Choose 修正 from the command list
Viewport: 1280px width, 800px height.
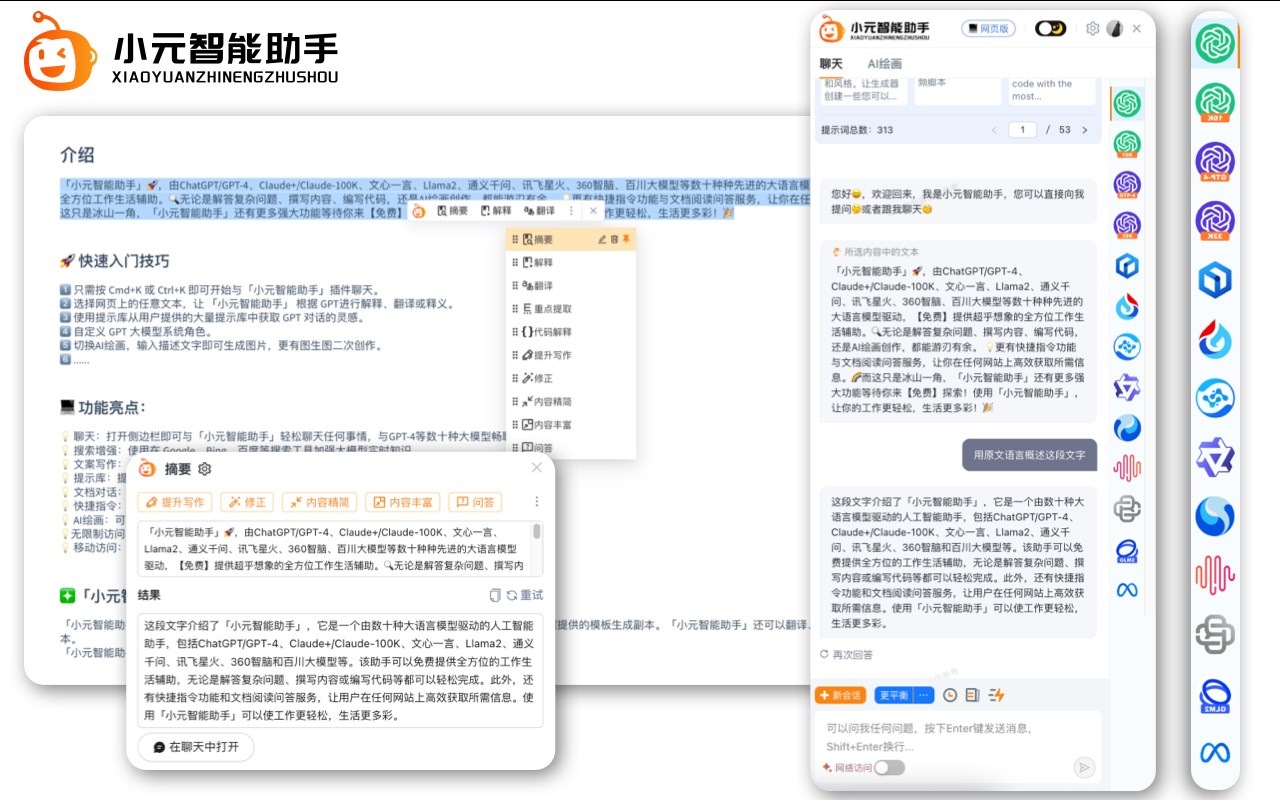571,378
